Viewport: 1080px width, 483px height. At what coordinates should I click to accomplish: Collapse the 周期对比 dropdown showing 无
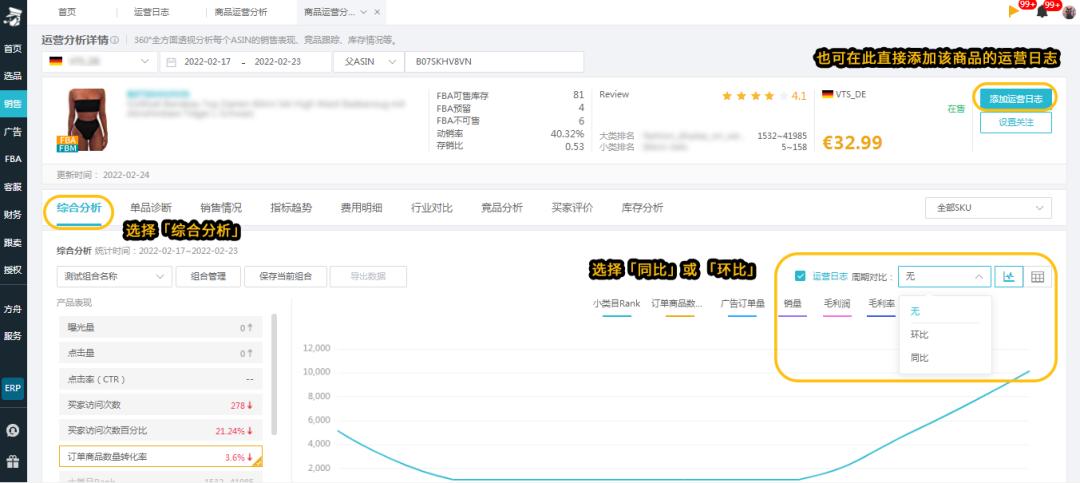(x=944, y=276)
